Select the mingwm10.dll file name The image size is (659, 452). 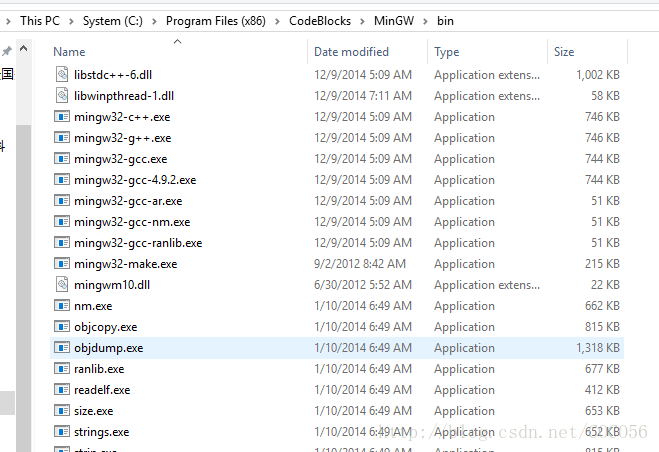point(112,285)
